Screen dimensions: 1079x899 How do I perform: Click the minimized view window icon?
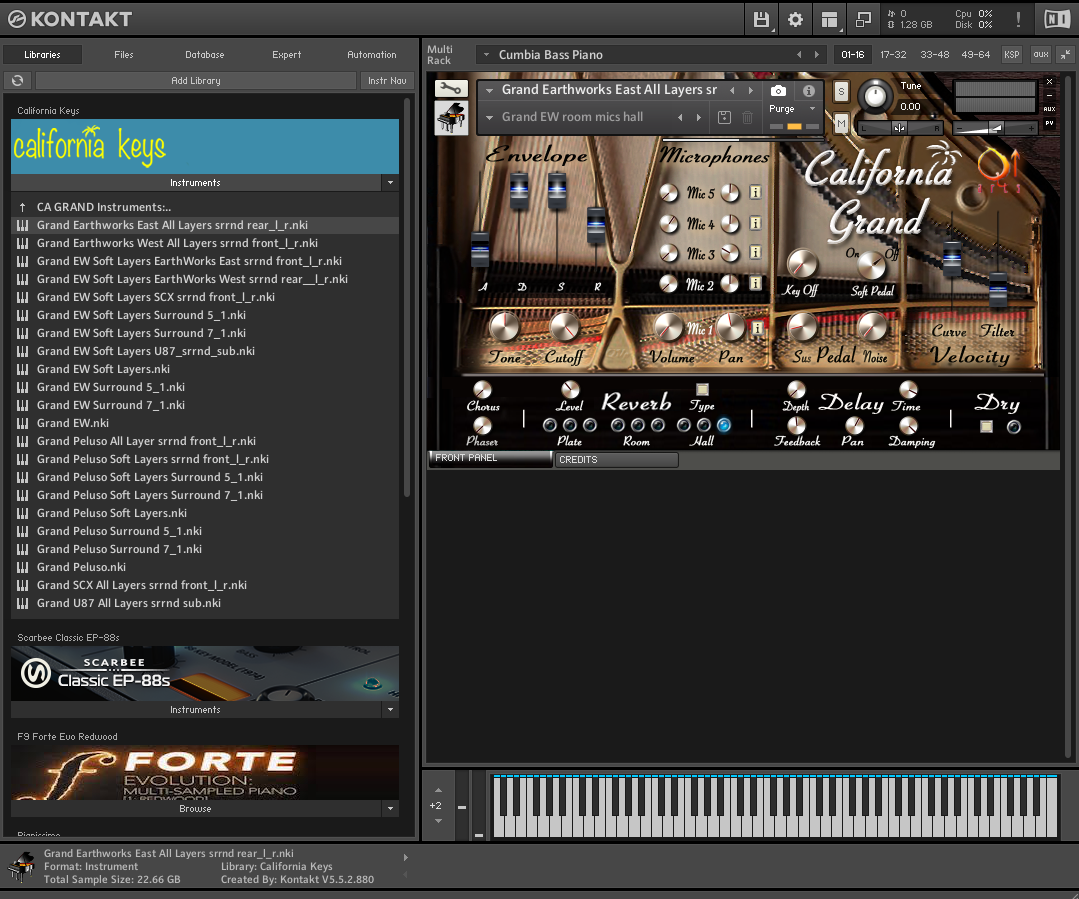(863, 19)
